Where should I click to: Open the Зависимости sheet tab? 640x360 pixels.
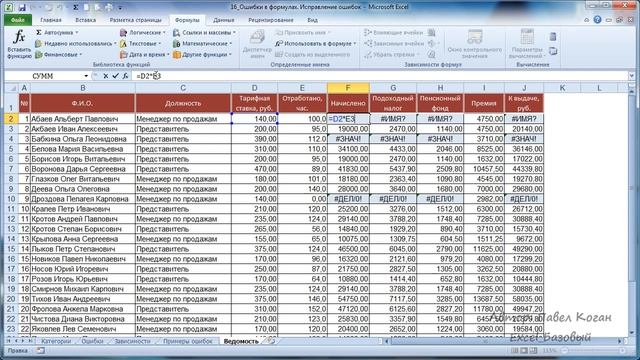point(132,341)
